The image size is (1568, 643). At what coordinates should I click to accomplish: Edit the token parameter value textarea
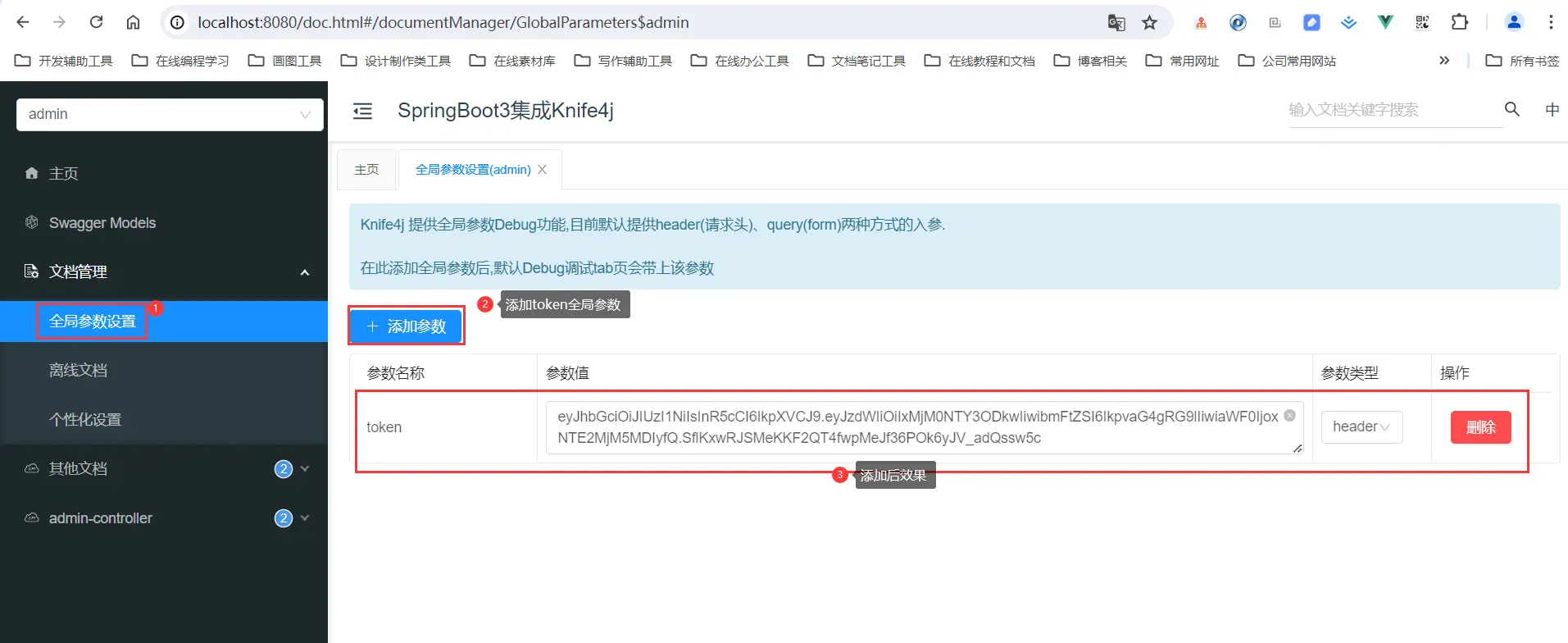click(x=924, y=427)
